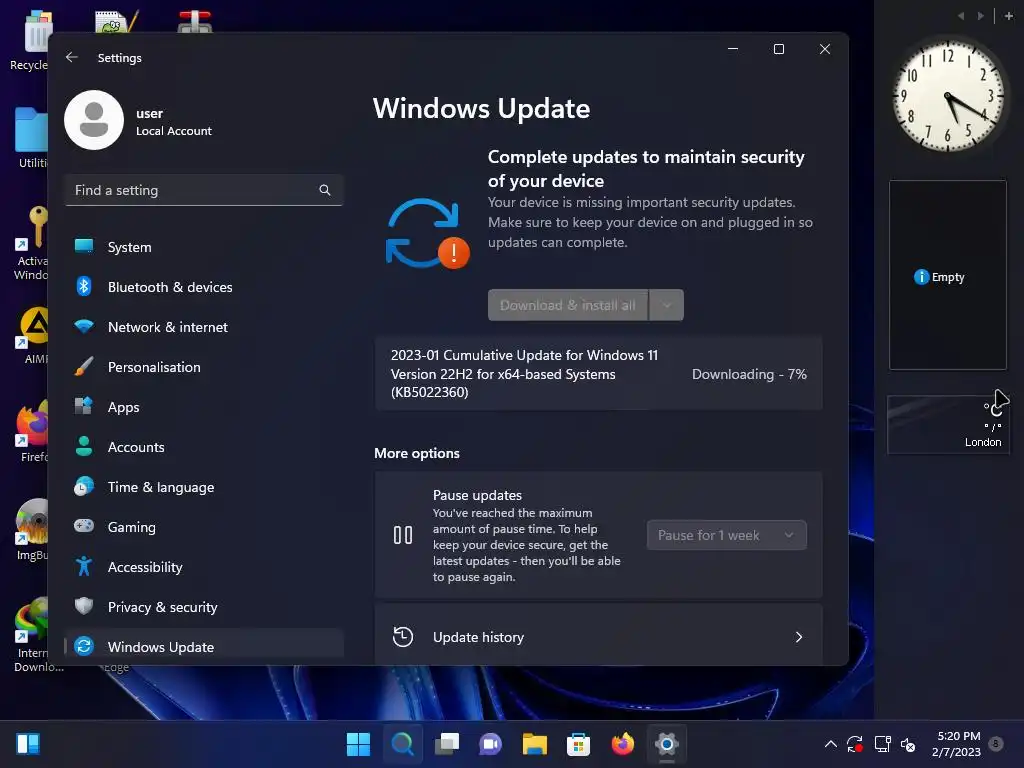Open Task View from taskbar
The image size is (1024, 768).
pyautogui.click(x=447, y=744)
